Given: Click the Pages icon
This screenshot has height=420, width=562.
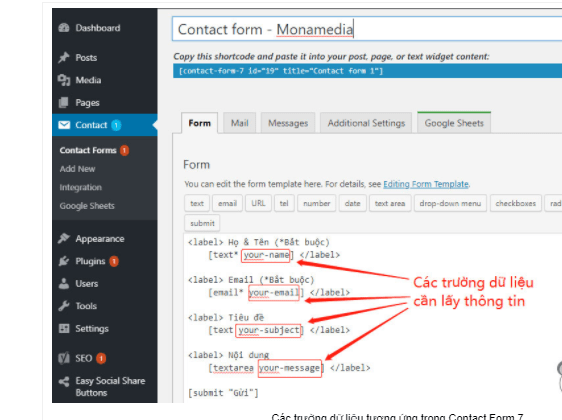Looking at the screenshot, I should (64, 102).
